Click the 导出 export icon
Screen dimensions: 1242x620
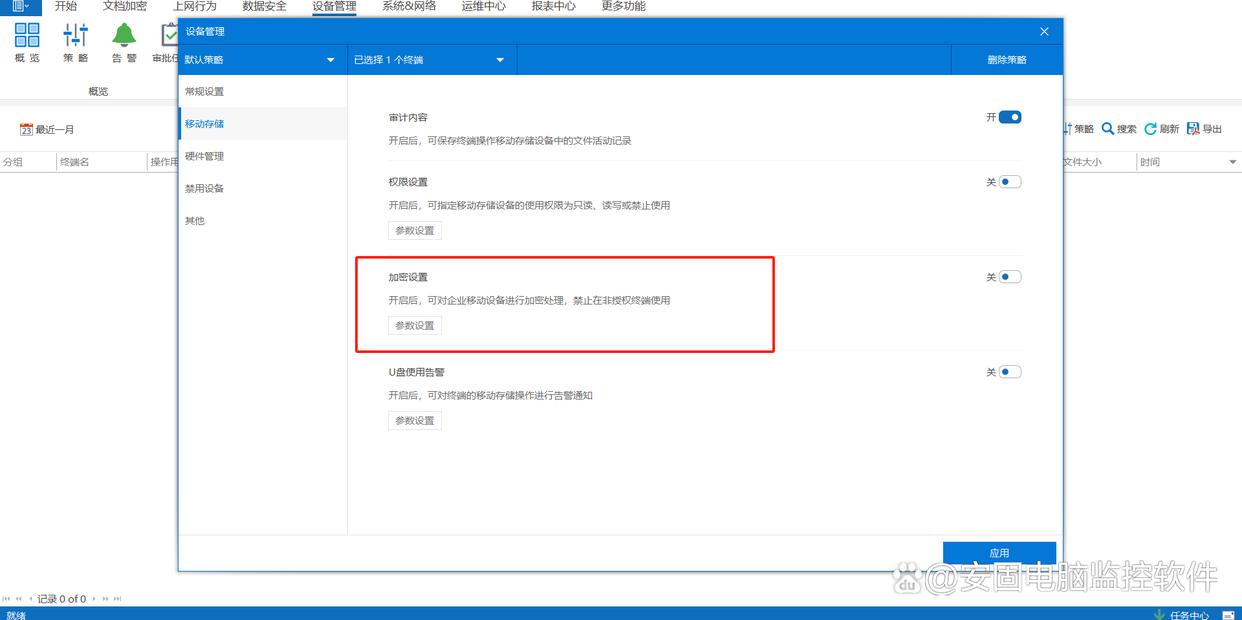click(1193, 129)
